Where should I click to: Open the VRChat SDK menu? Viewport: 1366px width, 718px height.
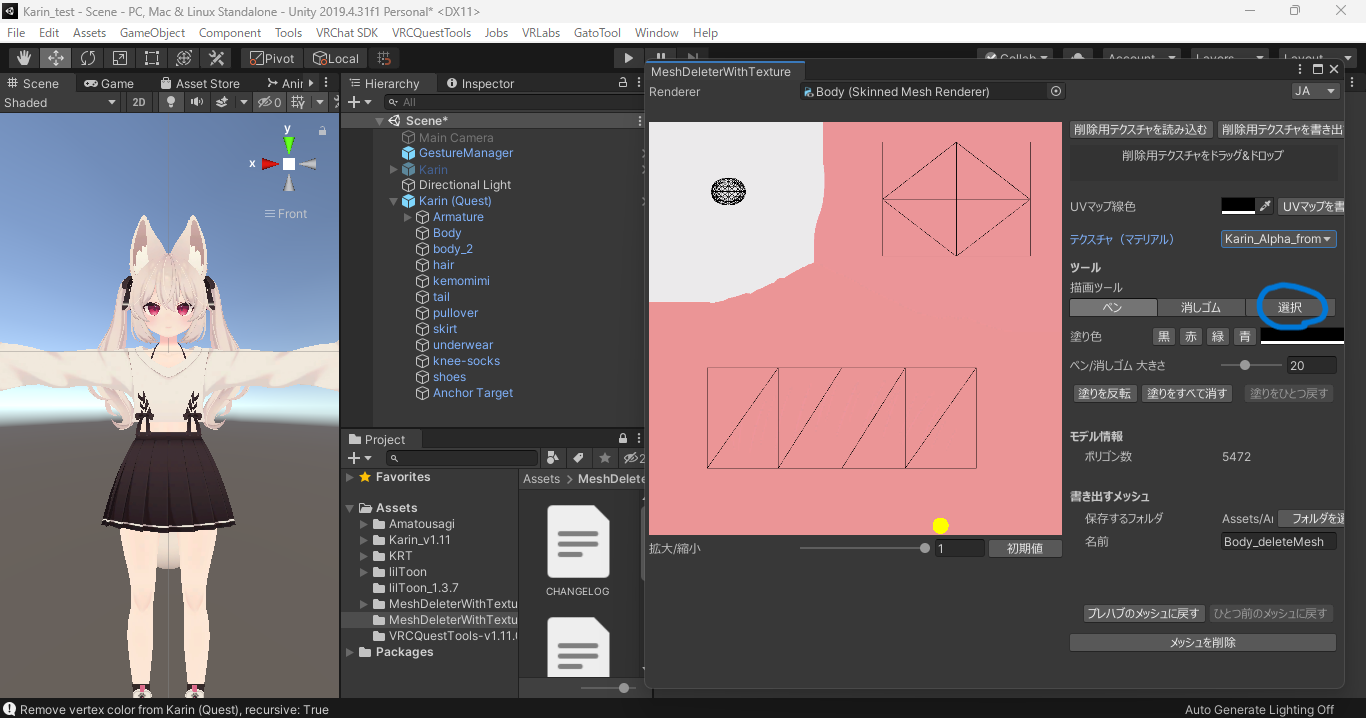tap(347, 33)
